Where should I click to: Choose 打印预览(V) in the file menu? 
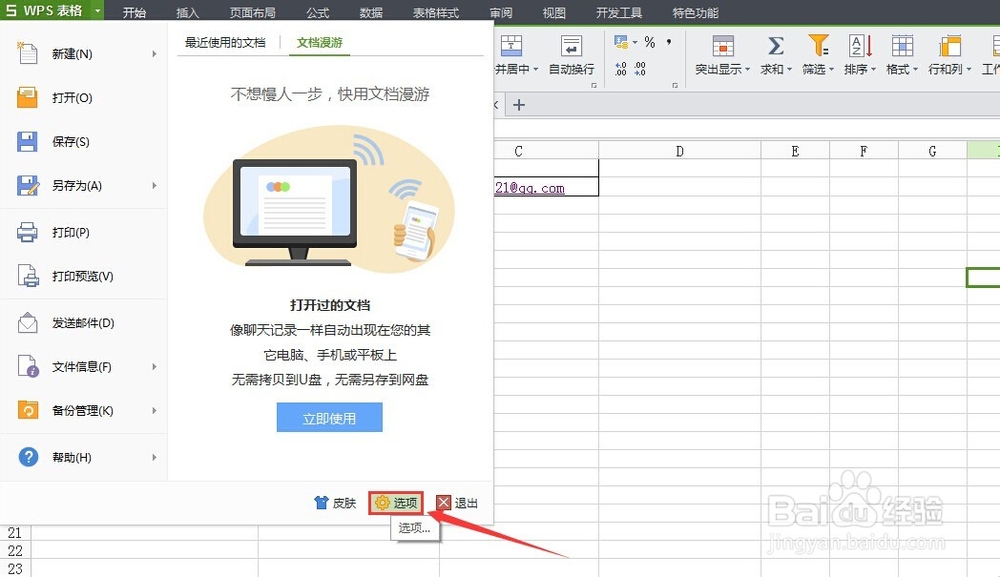point(84,276)
